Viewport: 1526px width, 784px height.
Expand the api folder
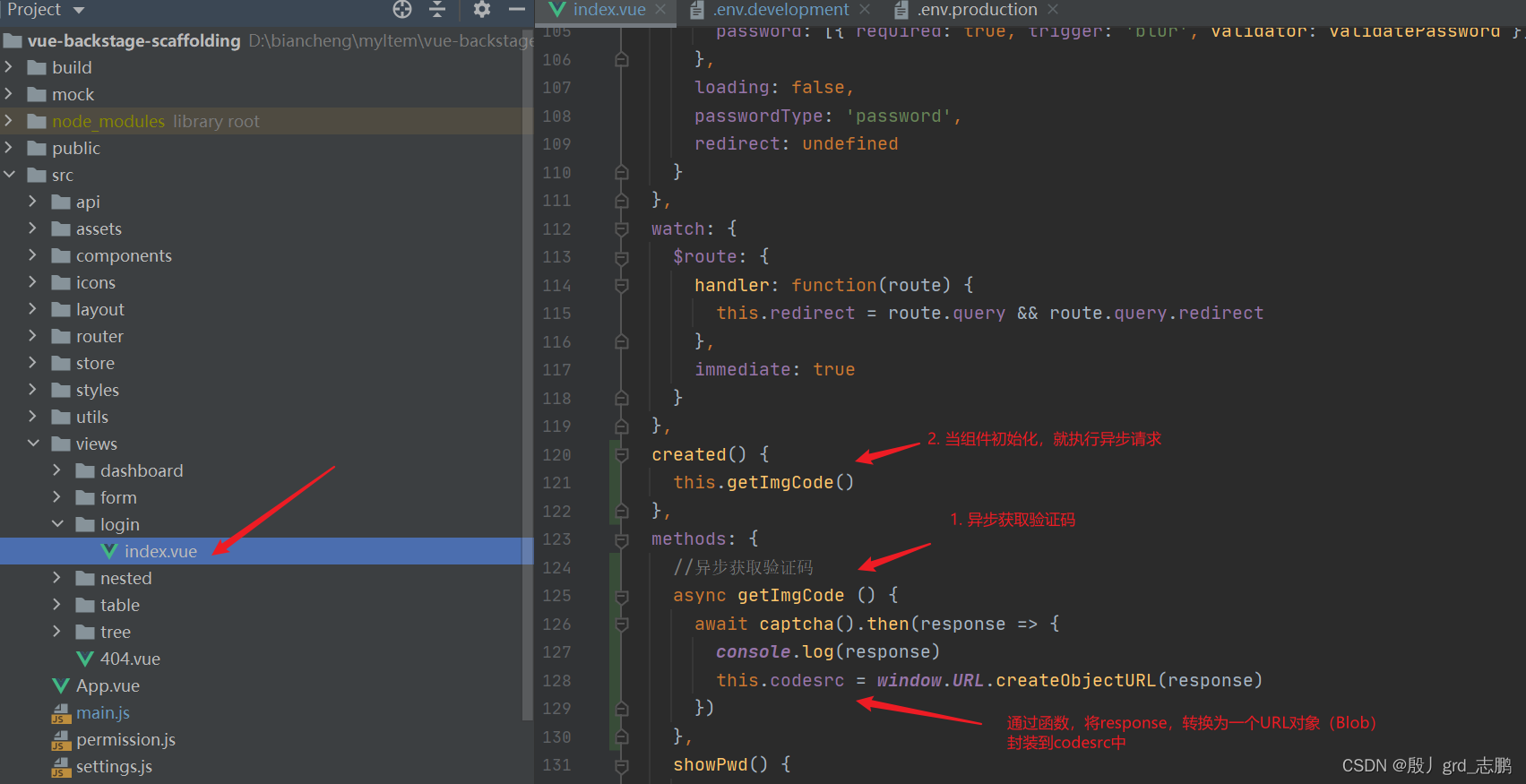pos(33,202)
